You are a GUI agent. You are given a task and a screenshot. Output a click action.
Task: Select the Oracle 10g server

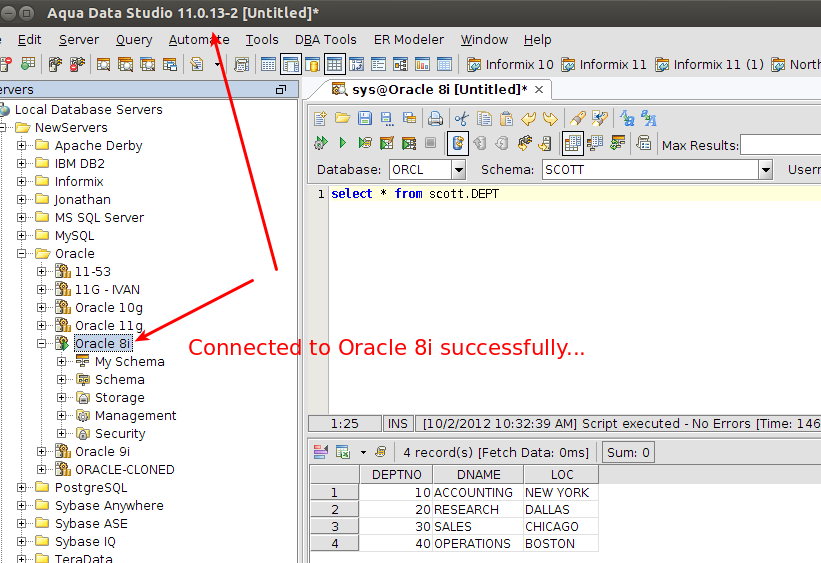[x=108, y=308]
